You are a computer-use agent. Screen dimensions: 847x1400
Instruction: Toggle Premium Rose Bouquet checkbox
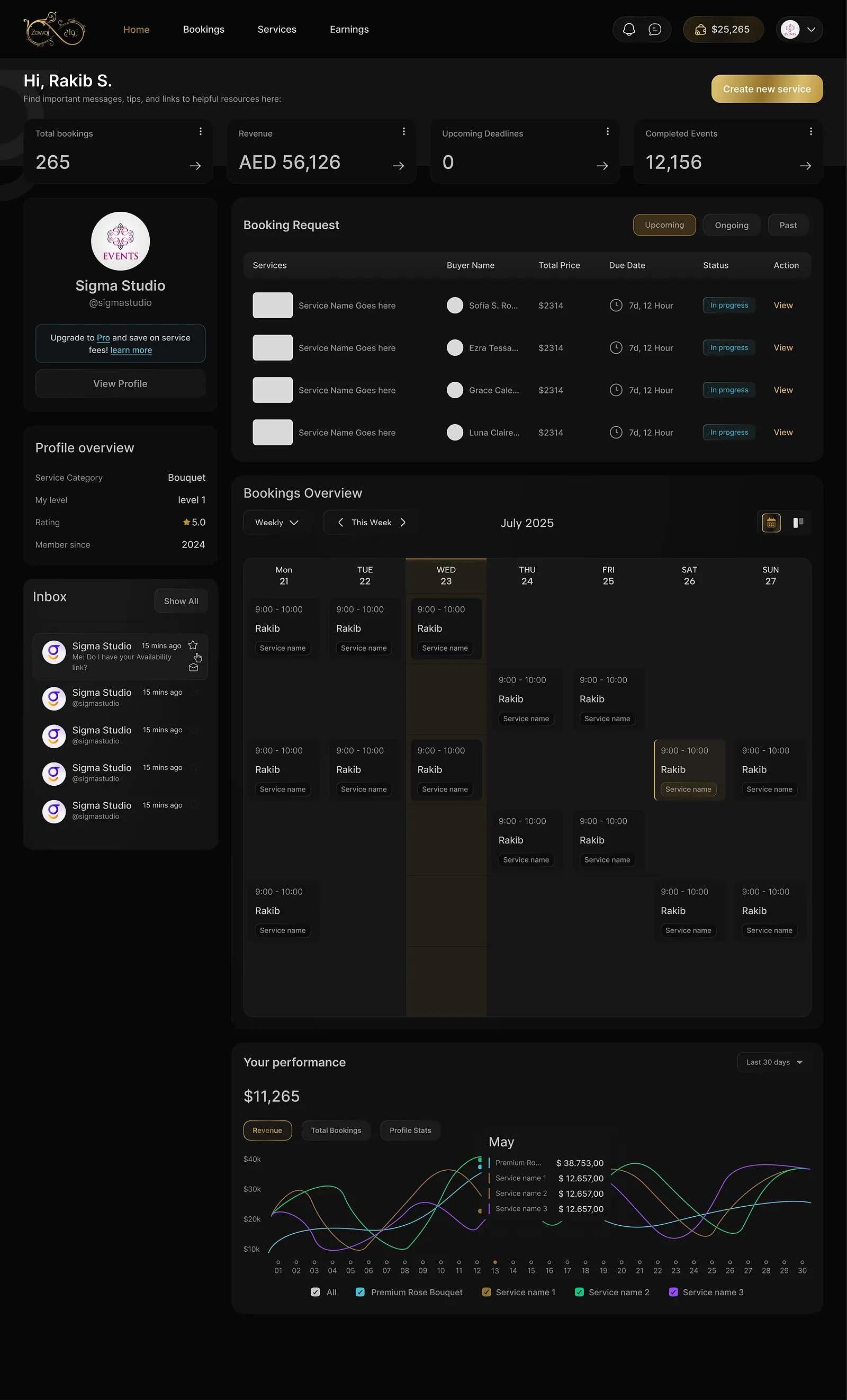[359, 1292]
